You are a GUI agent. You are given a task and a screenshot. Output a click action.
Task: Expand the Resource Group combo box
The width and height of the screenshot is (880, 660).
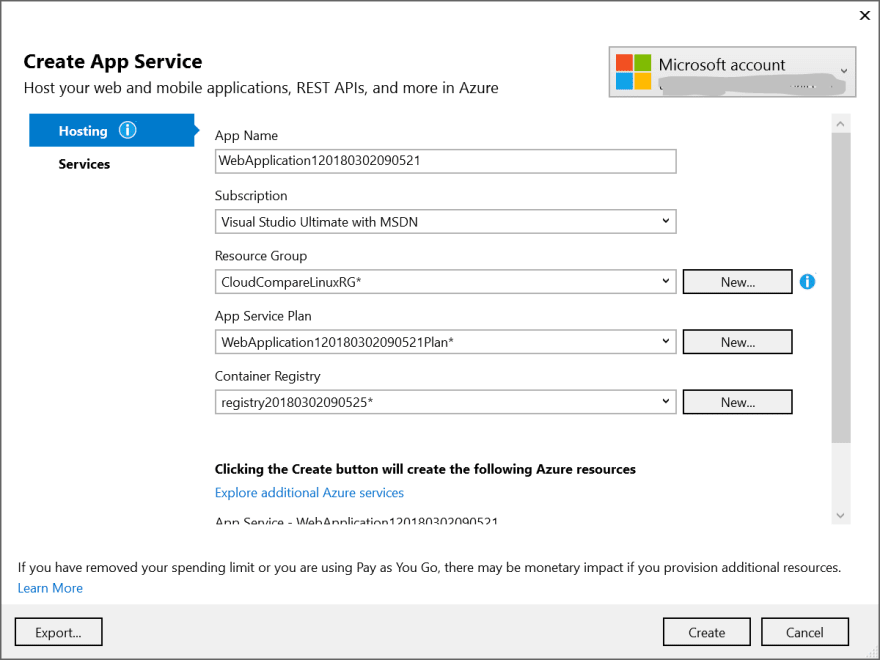click(x=446, y=282)
